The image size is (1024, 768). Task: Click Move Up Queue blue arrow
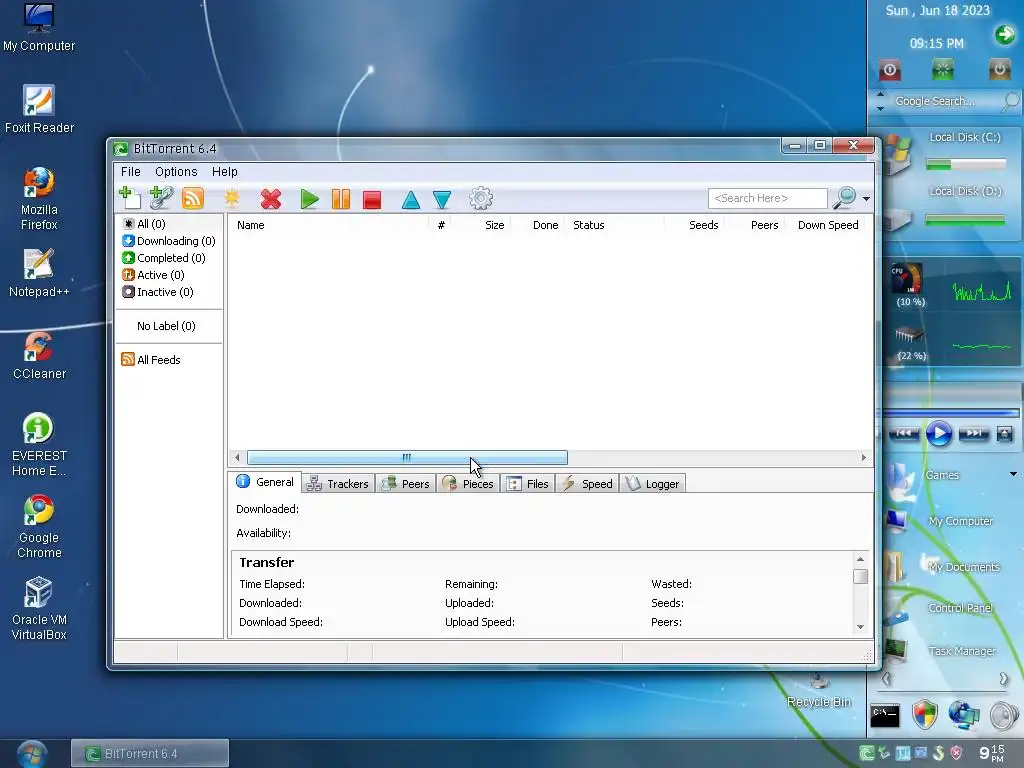pyautogui.click(x=410, y=199)
